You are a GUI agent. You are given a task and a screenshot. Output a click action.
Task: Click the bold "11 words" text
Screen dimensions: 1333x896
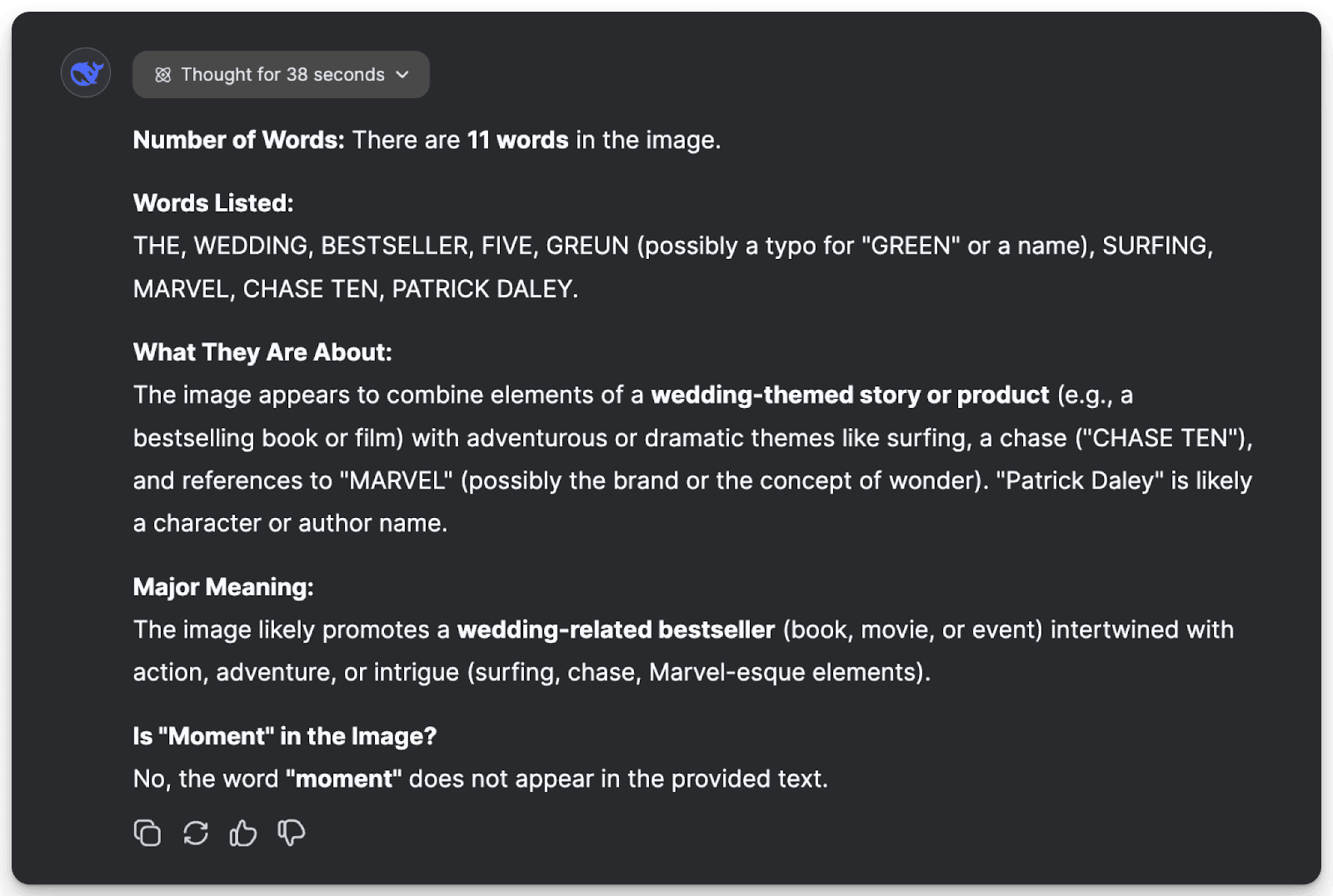coord(517,140)
